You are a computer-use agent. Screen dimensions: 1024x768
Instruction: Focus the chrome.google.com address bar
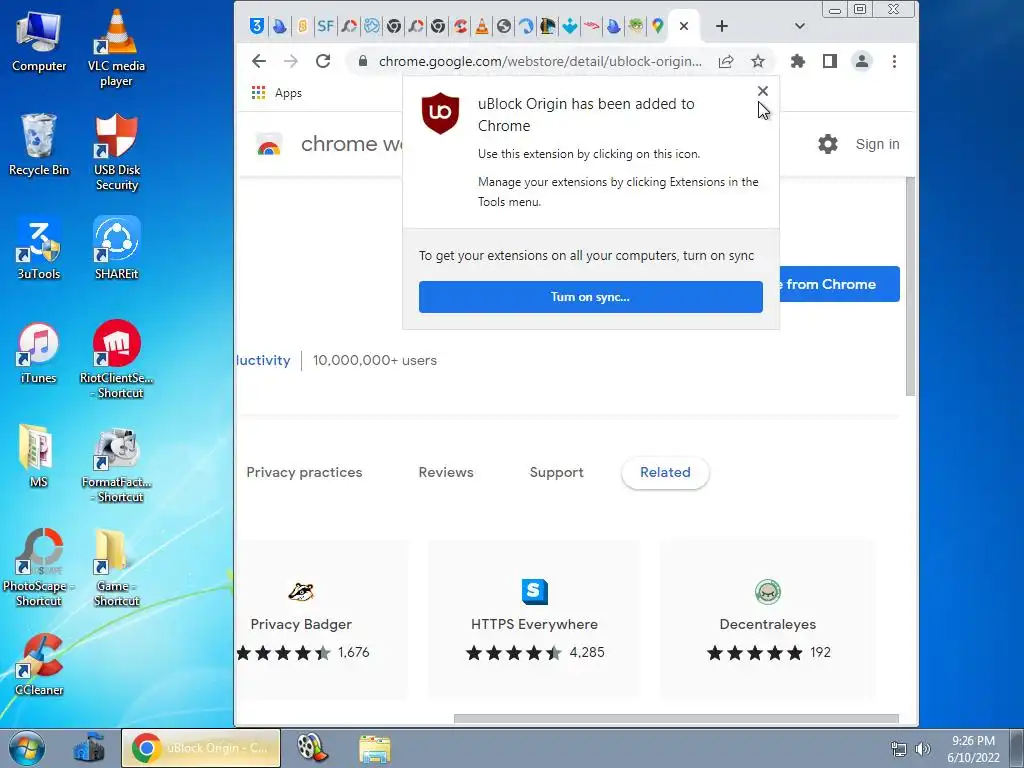point(540,61)
